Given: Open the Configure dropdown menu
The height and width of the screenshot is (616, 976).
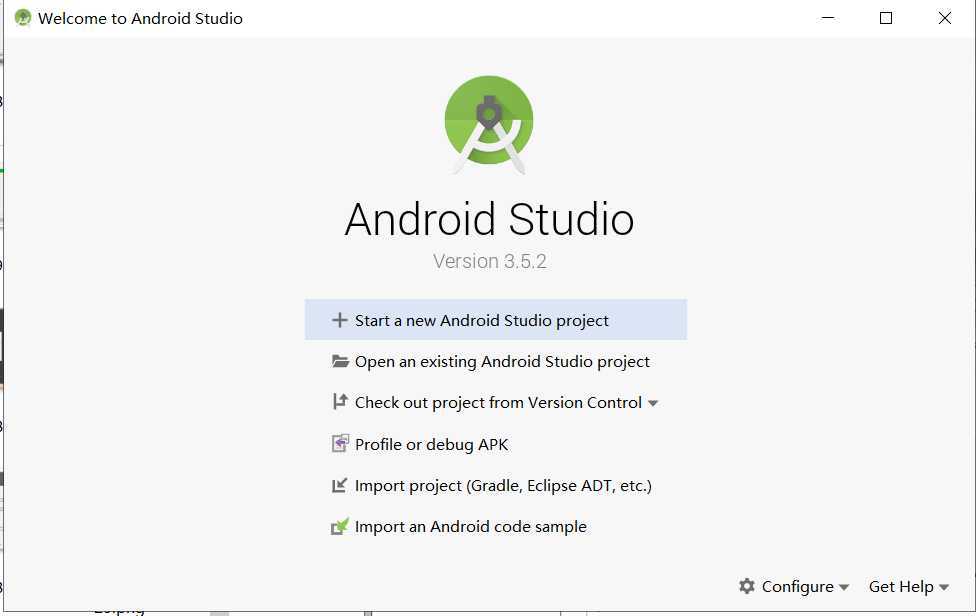Looking at the screenshot, I should [794, 586].
